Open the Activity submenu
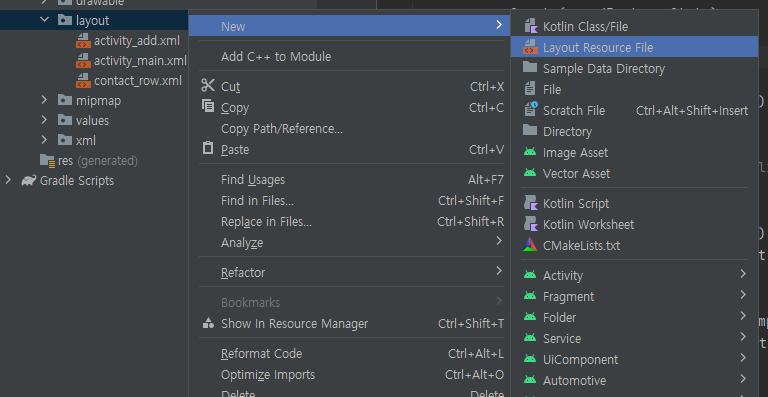Viewport: 768px width, 397px height. tap(634, 275)
